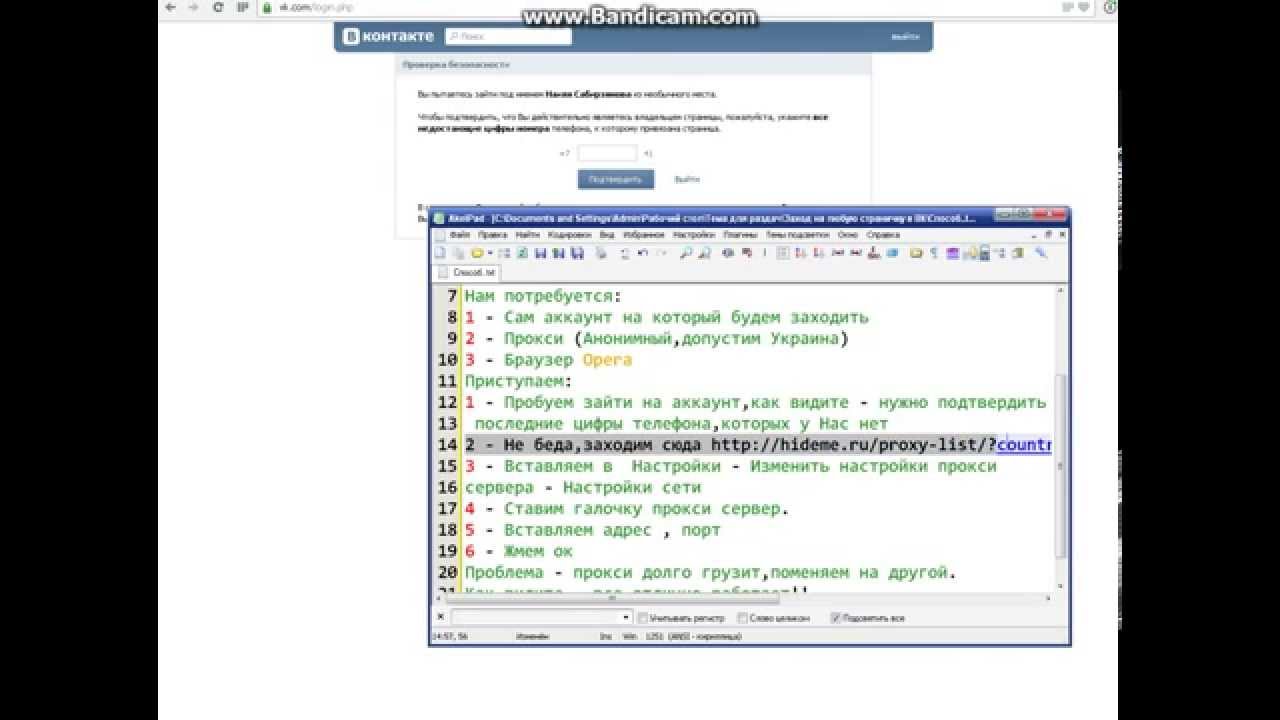Image resolution: width=1280 pixels, height=720 pixels.
Task: Click the new document icon in AkelPad toolbar
Action: [439, 254]
